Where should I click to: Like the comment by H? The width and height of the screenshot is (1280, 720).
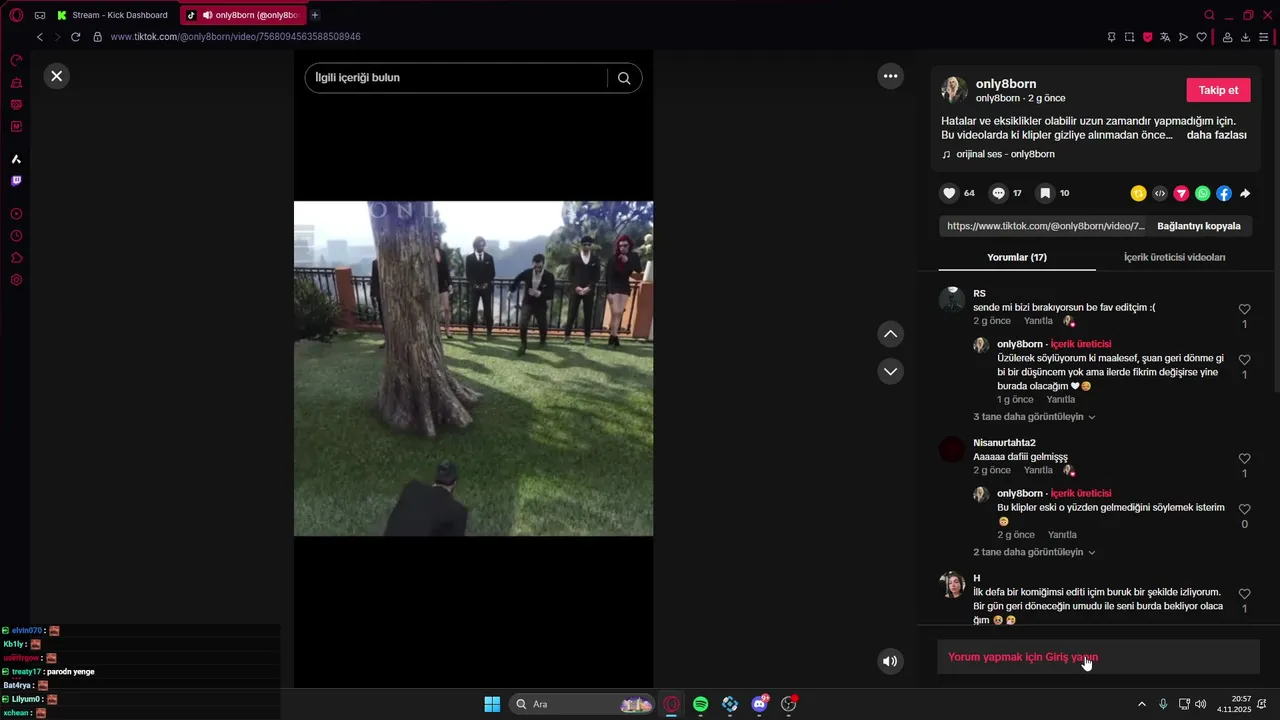(1244, 594)
